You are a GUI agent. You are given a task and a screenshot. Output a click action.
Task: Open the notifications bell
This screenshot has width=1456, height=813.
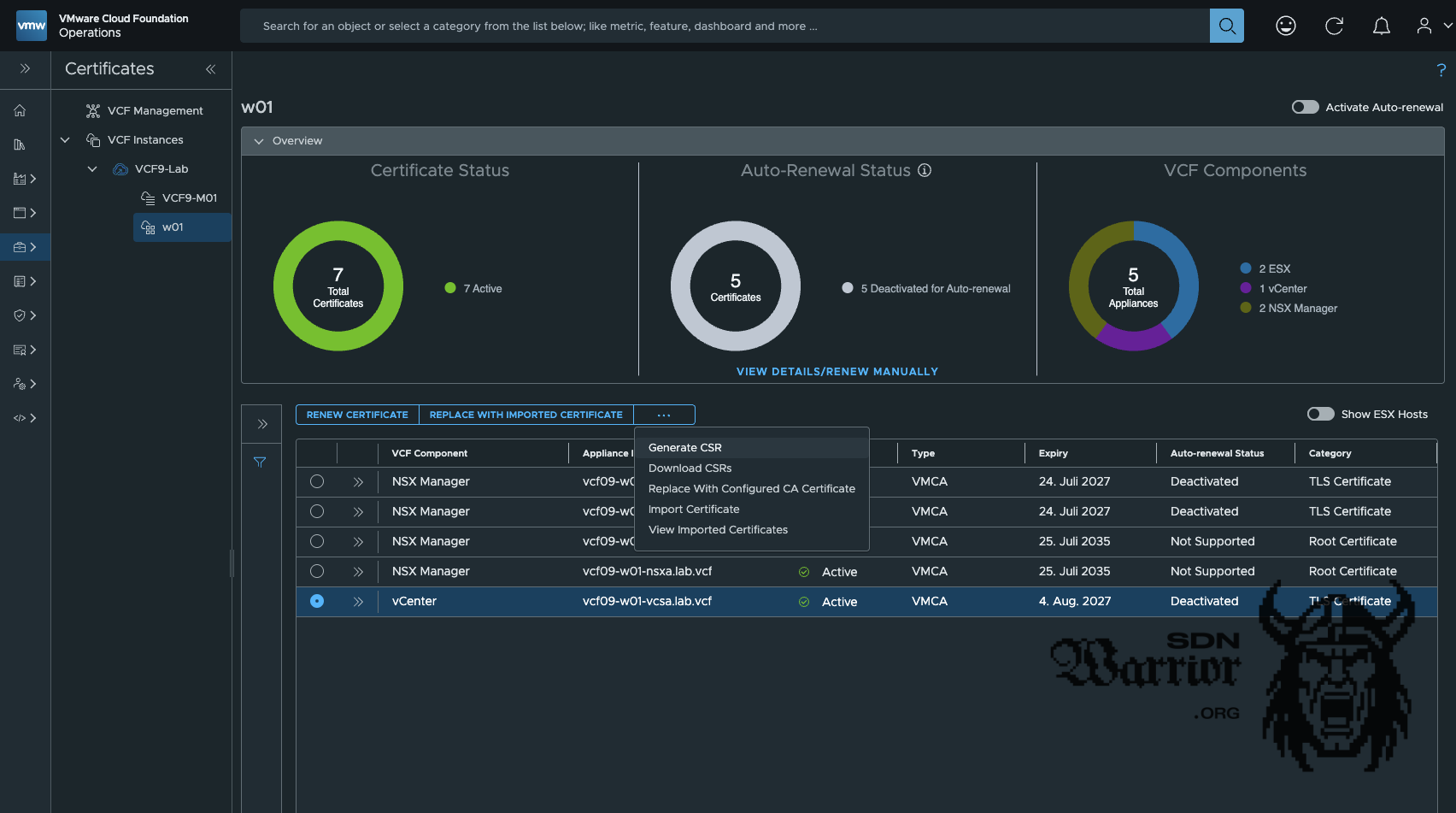click(1381, 26)
